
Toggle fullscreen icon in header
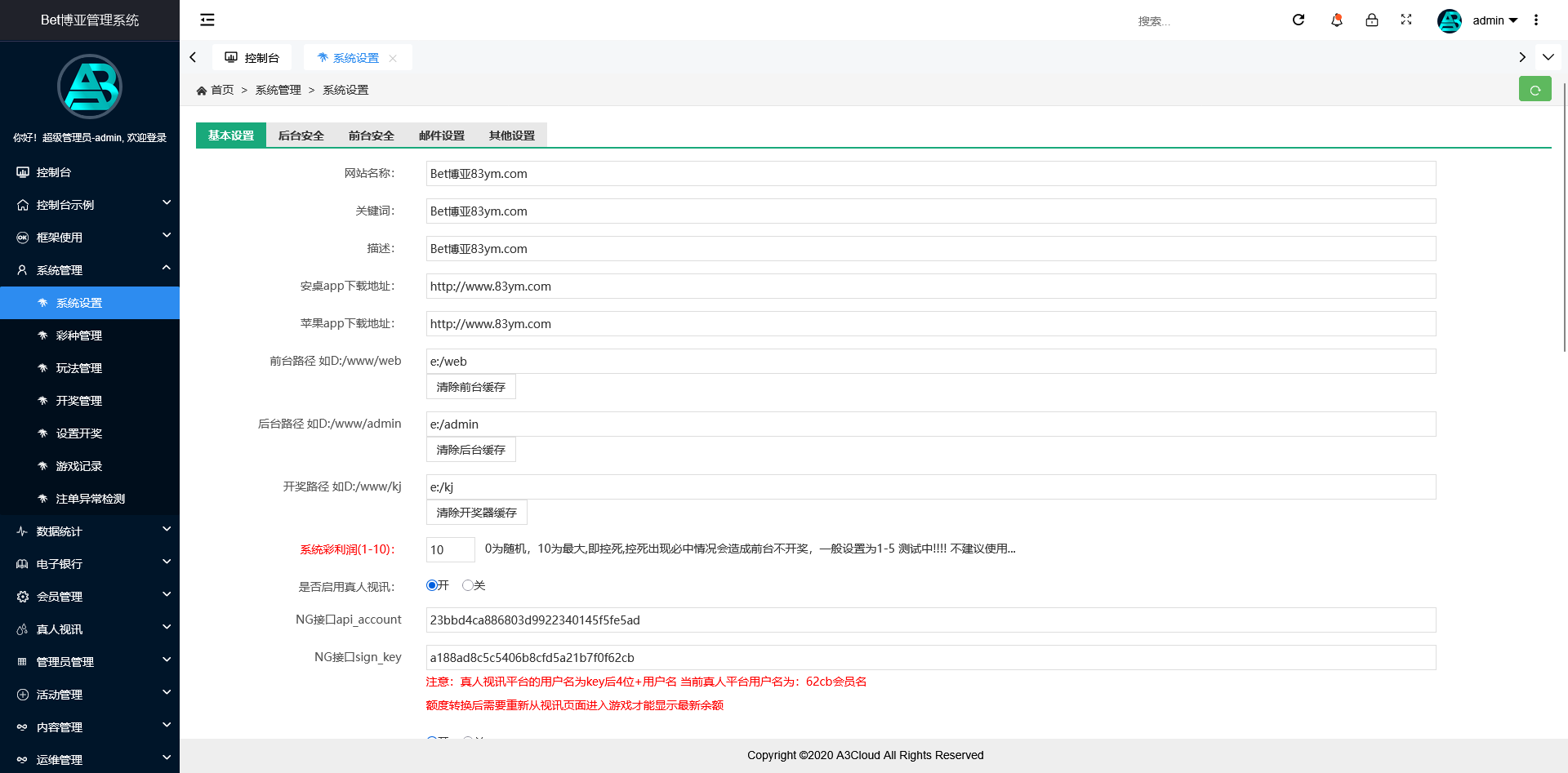coord(1406,20)
